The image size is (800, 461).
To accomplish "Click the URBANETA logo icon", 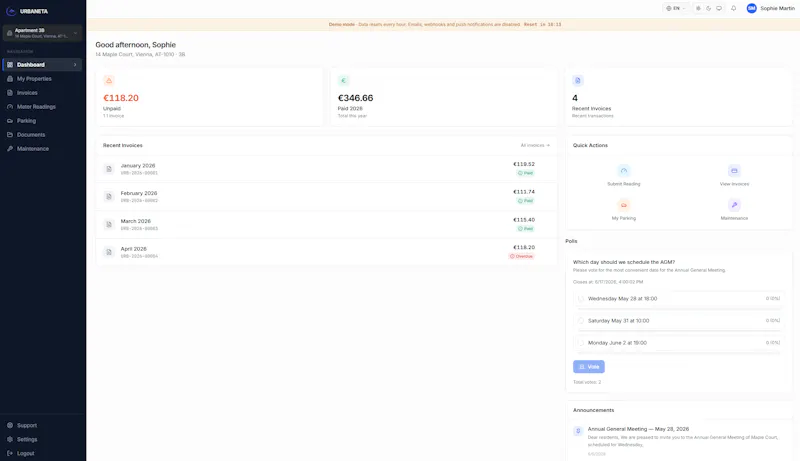I will [x=11, y=11].
